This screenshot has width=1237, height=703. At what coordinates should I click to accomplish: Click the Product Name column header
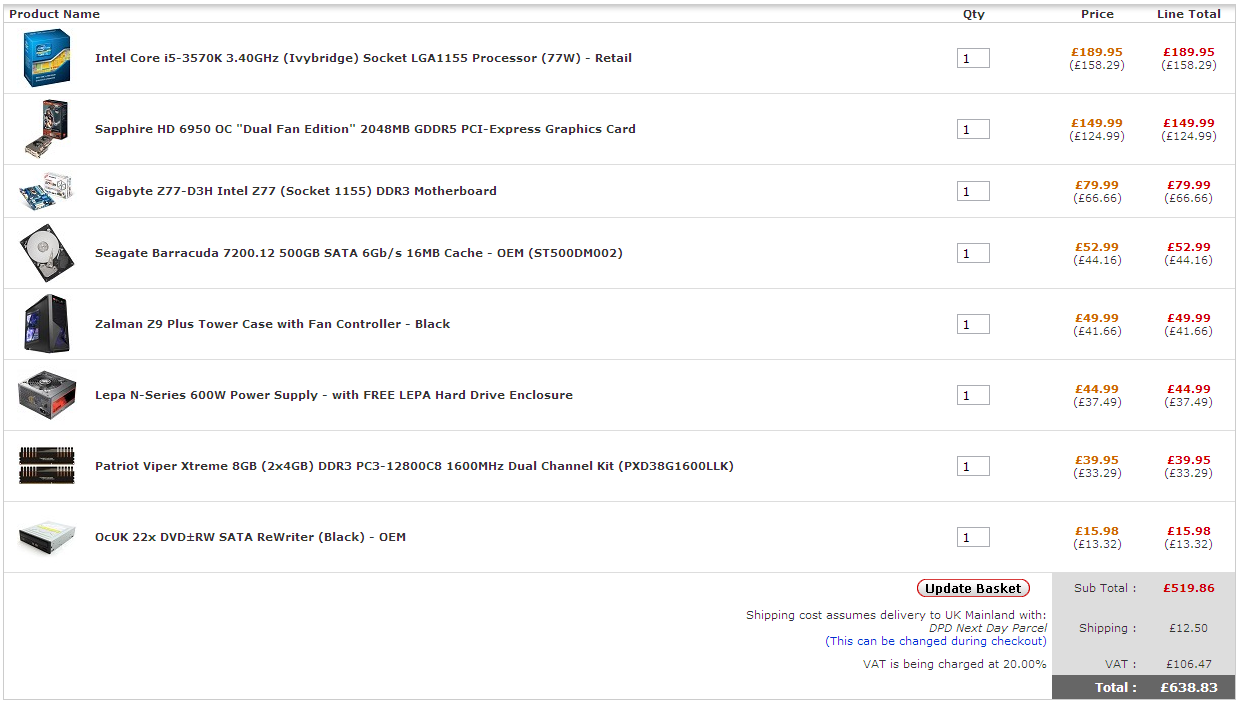coord(55,14)
